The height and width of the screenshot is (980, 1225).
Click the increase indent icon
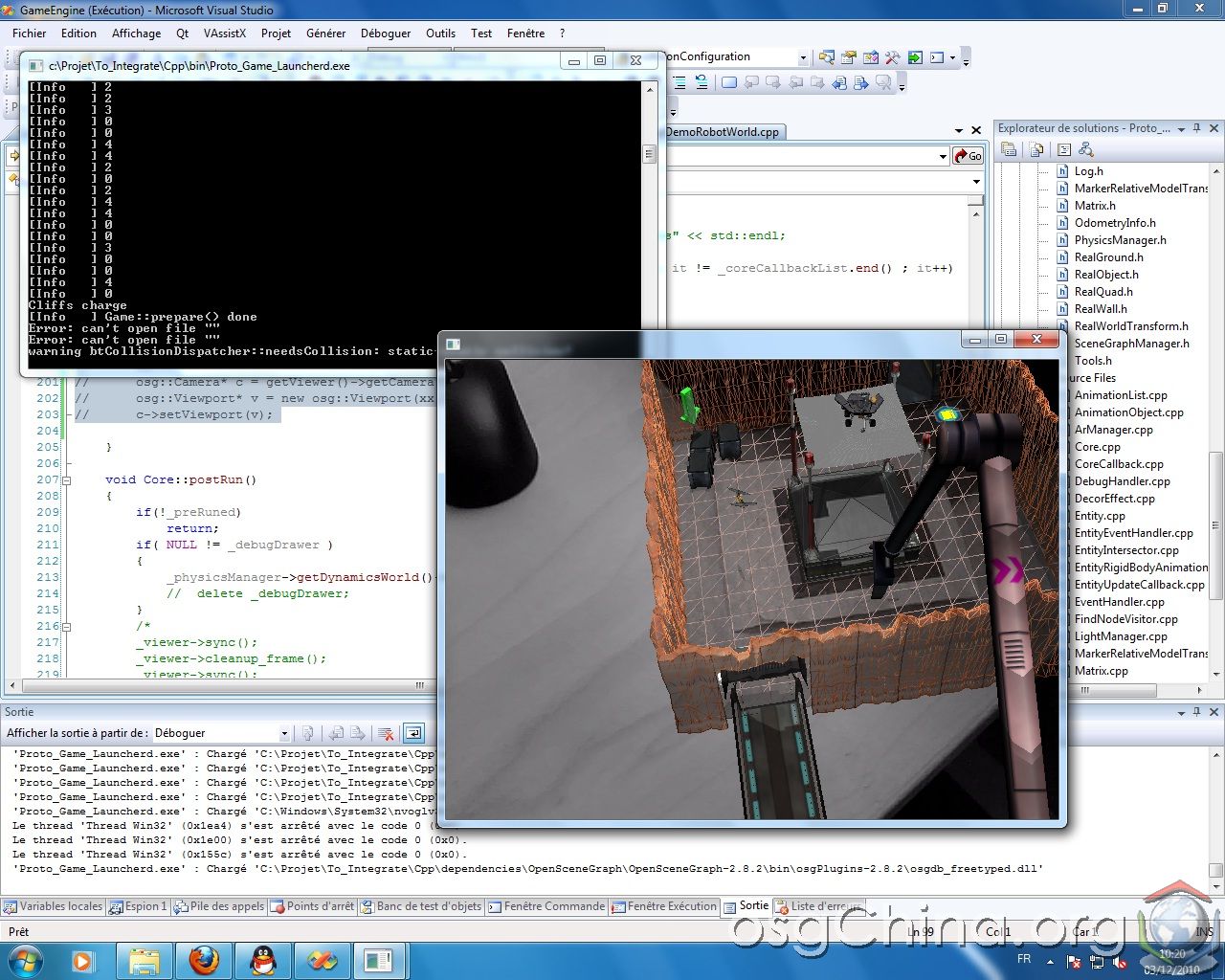click(x=680, y=82)
